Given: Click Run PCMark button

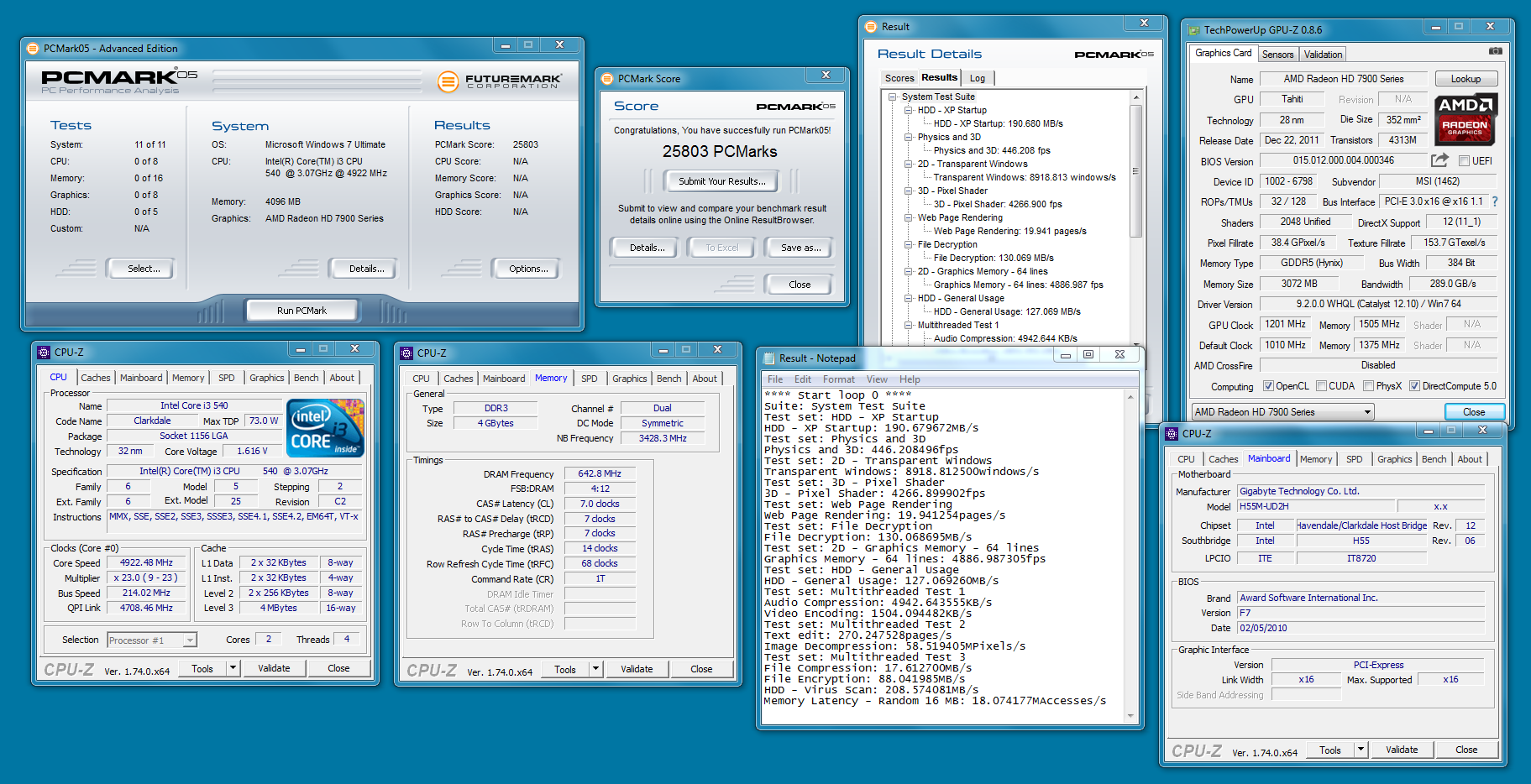Looking at the screenshot, I should pyautogui.click(x=301, y=311).
